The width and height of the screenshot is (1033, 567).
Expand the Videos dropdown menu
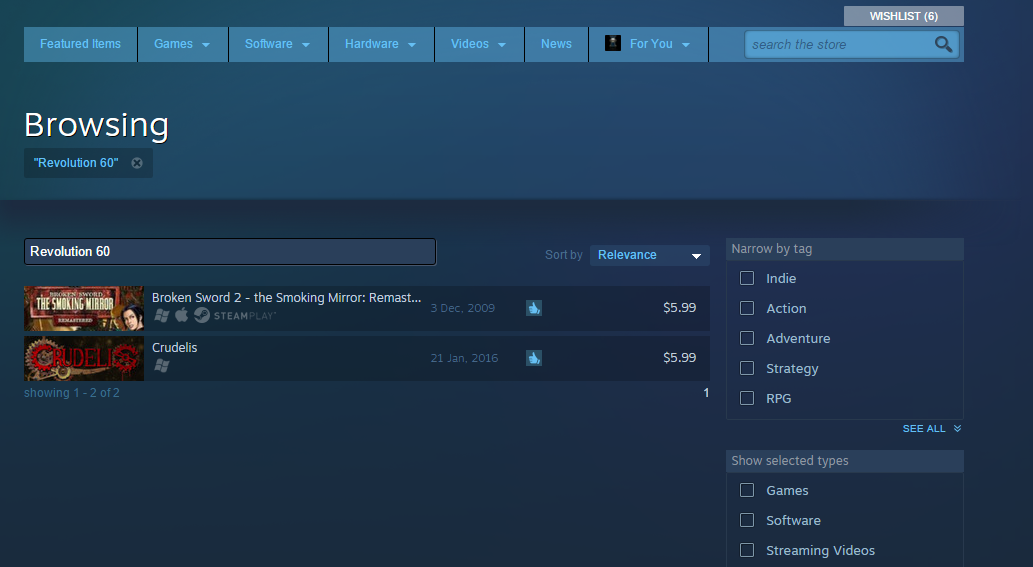tap(479, 44)
